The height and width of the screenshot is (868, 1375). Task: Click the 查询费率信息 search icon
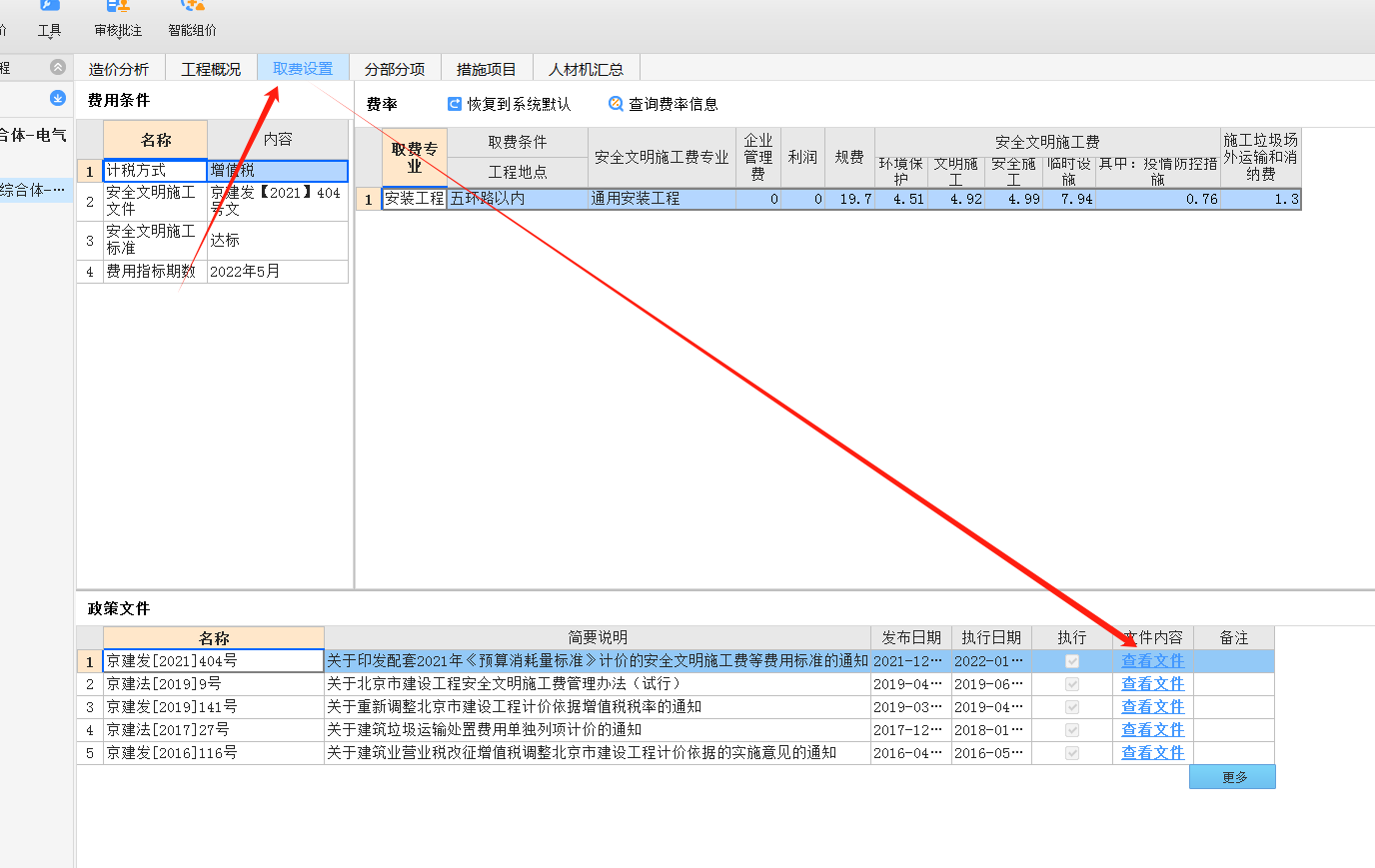tap(616, 104)
